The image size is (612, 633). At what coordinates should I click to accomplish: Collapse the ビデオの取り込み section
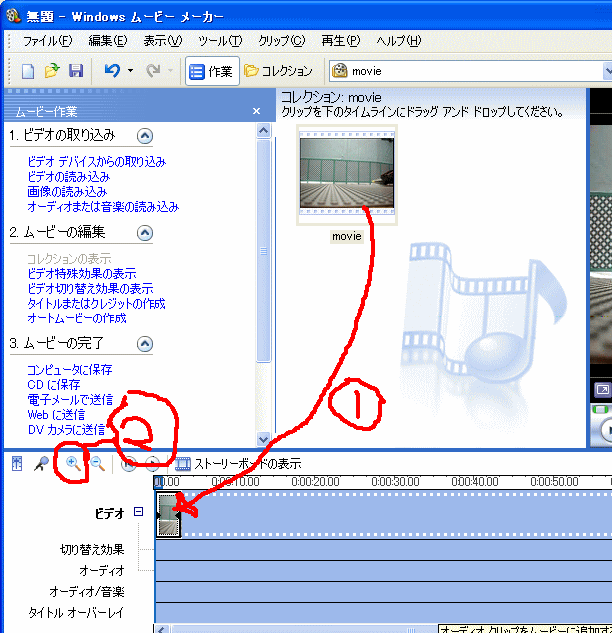[145, 136]
